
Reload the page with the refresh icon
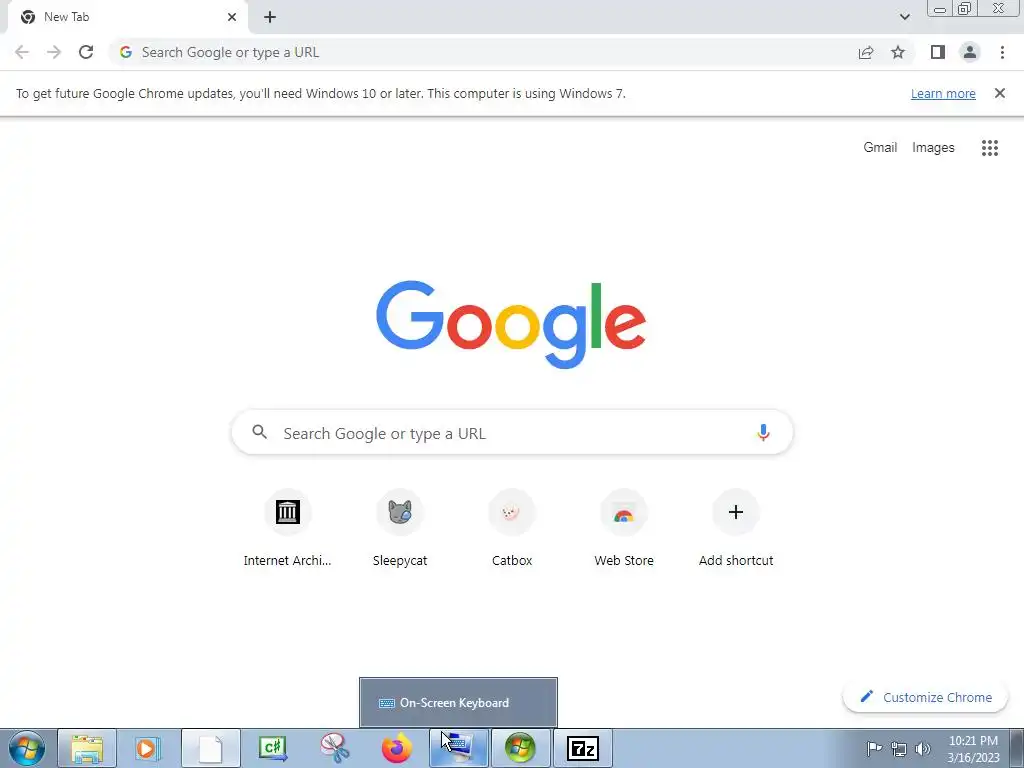click(x=86, y=52)
